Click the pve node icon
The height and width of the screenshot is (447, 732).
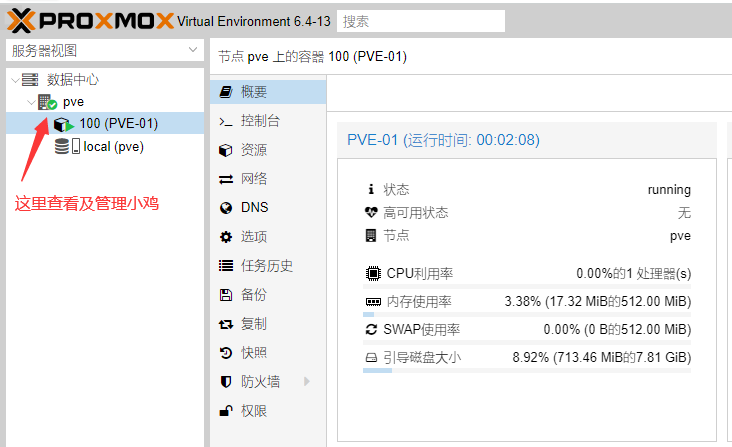pyautogui.click(x=47, y=102)
